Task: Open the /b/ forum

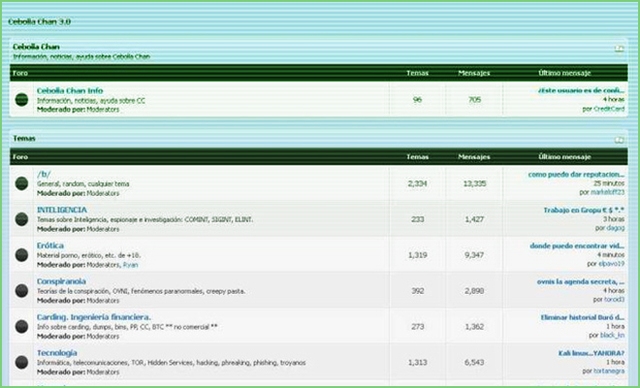Action: 44,174
